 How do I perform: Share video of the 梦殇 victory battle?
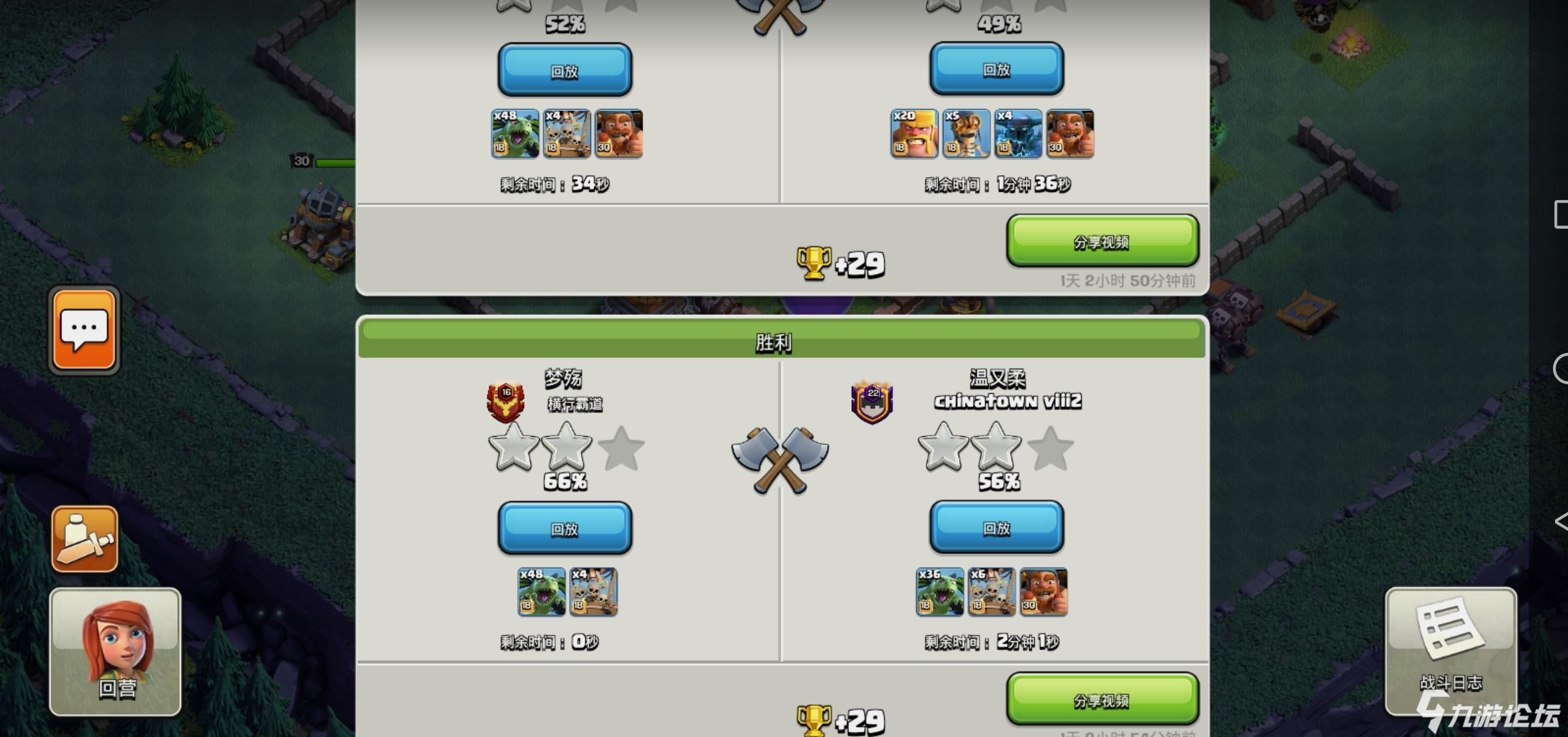1102,700
